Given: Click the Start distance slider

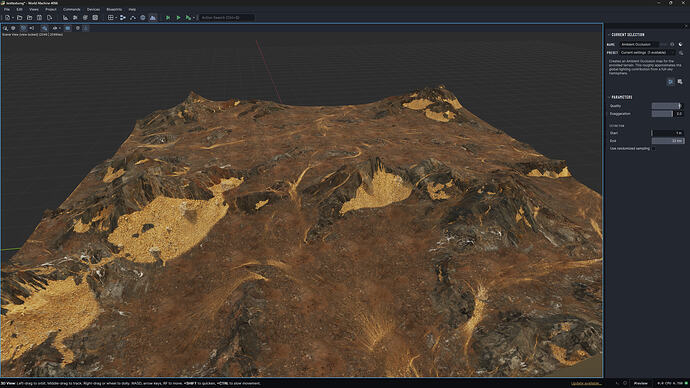Looking at the screenshot, I should click(668, 133).
